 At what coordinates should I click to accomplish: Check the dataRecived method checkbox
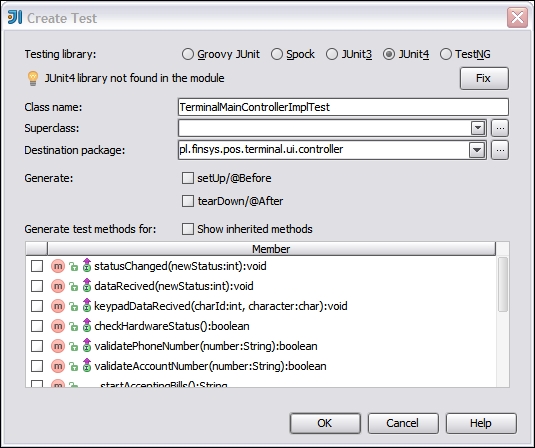37,286
